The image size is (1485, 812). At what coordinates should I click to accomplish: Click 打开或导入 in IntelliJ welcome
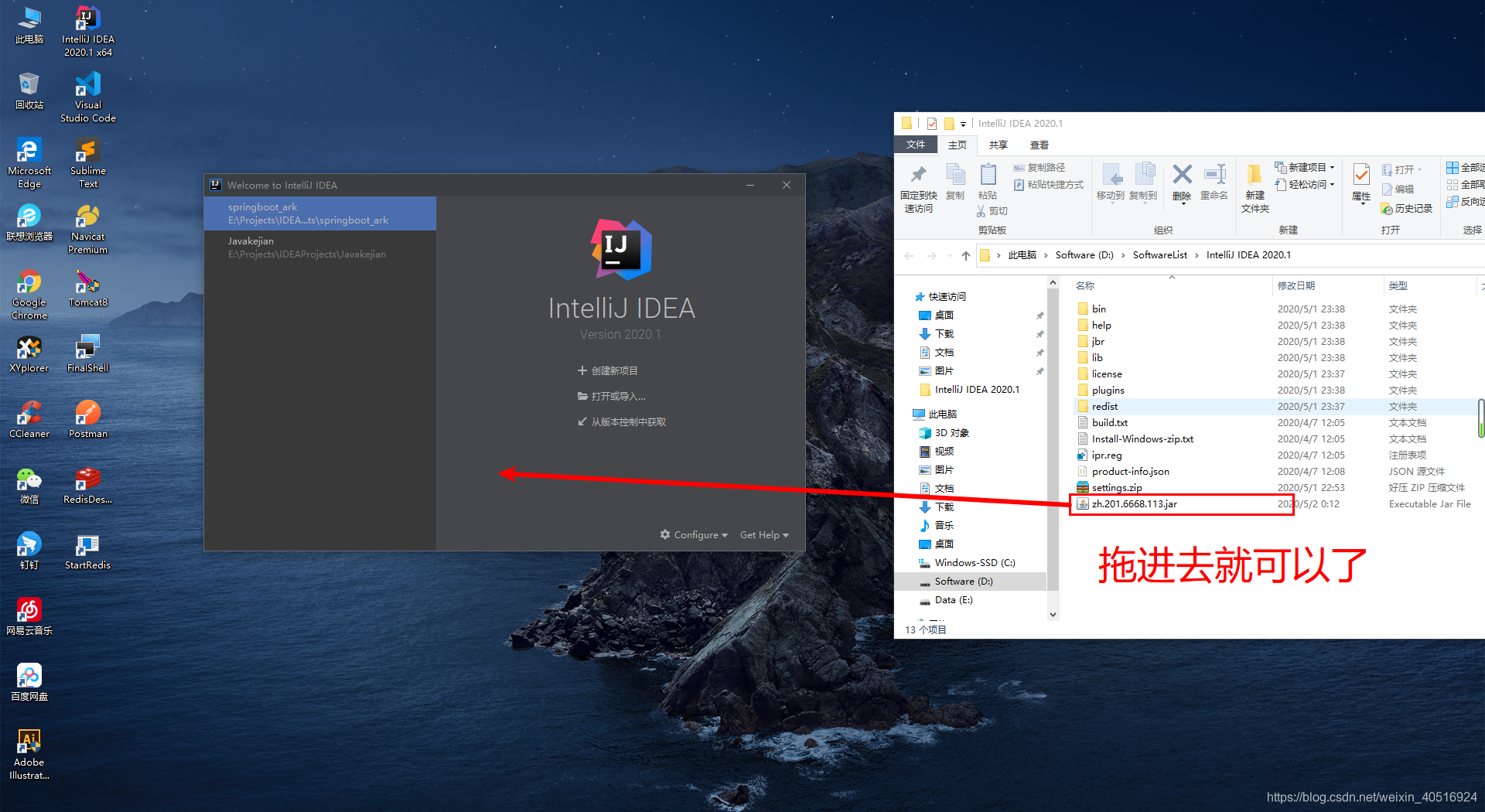point(612,397)
